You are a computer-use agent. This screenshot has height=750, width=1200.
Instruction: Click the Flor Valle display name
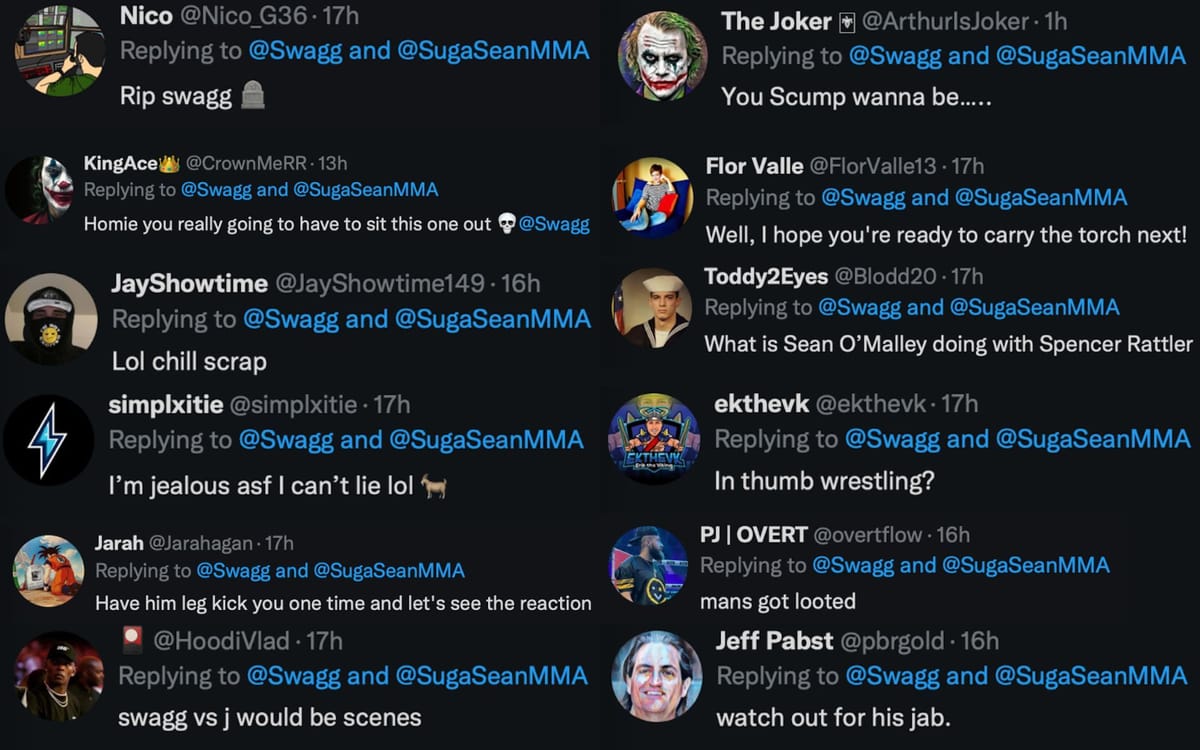(752, 165)
